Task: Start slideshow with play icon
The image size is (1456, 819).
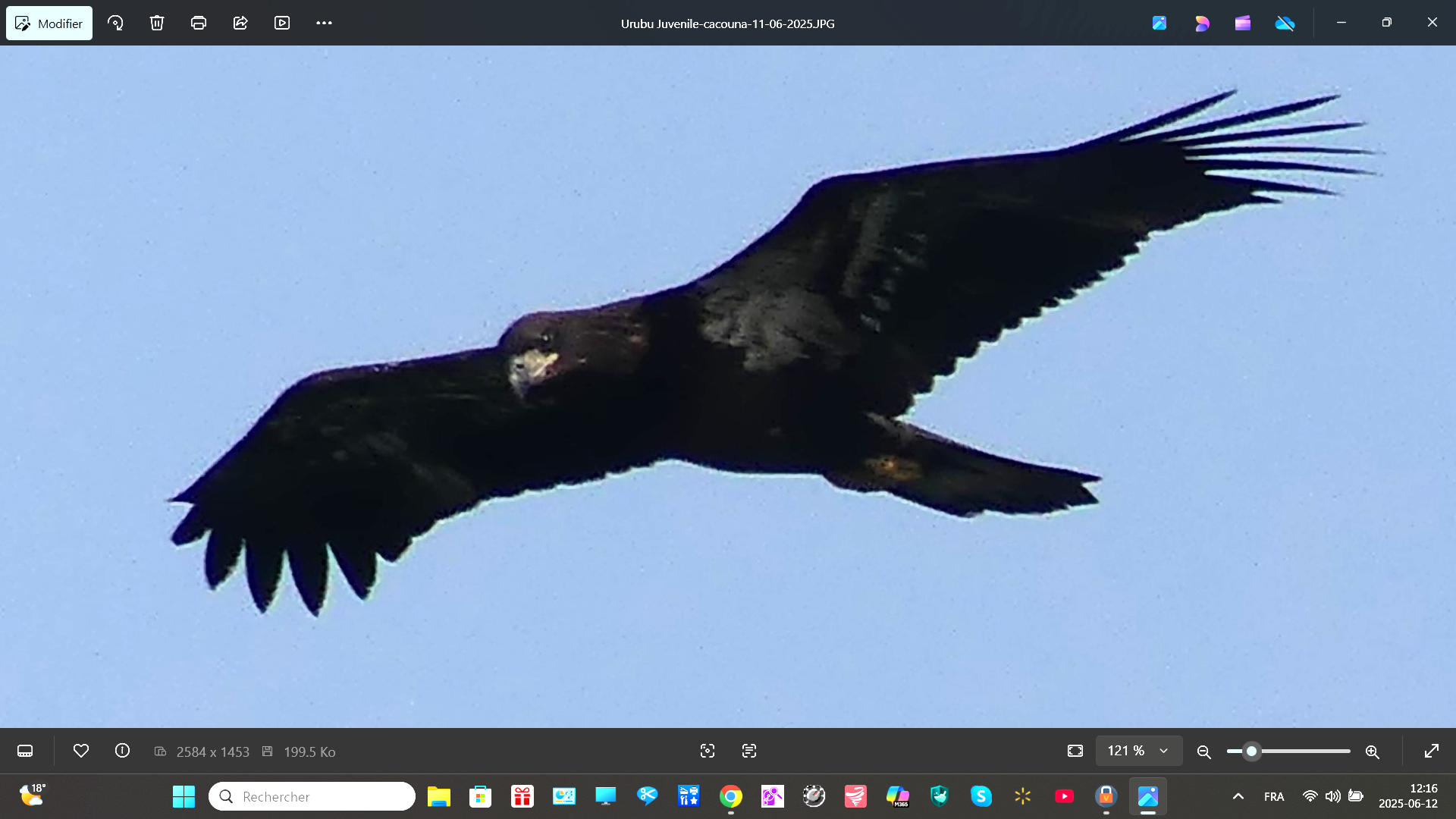Action: tap(282, 23)
